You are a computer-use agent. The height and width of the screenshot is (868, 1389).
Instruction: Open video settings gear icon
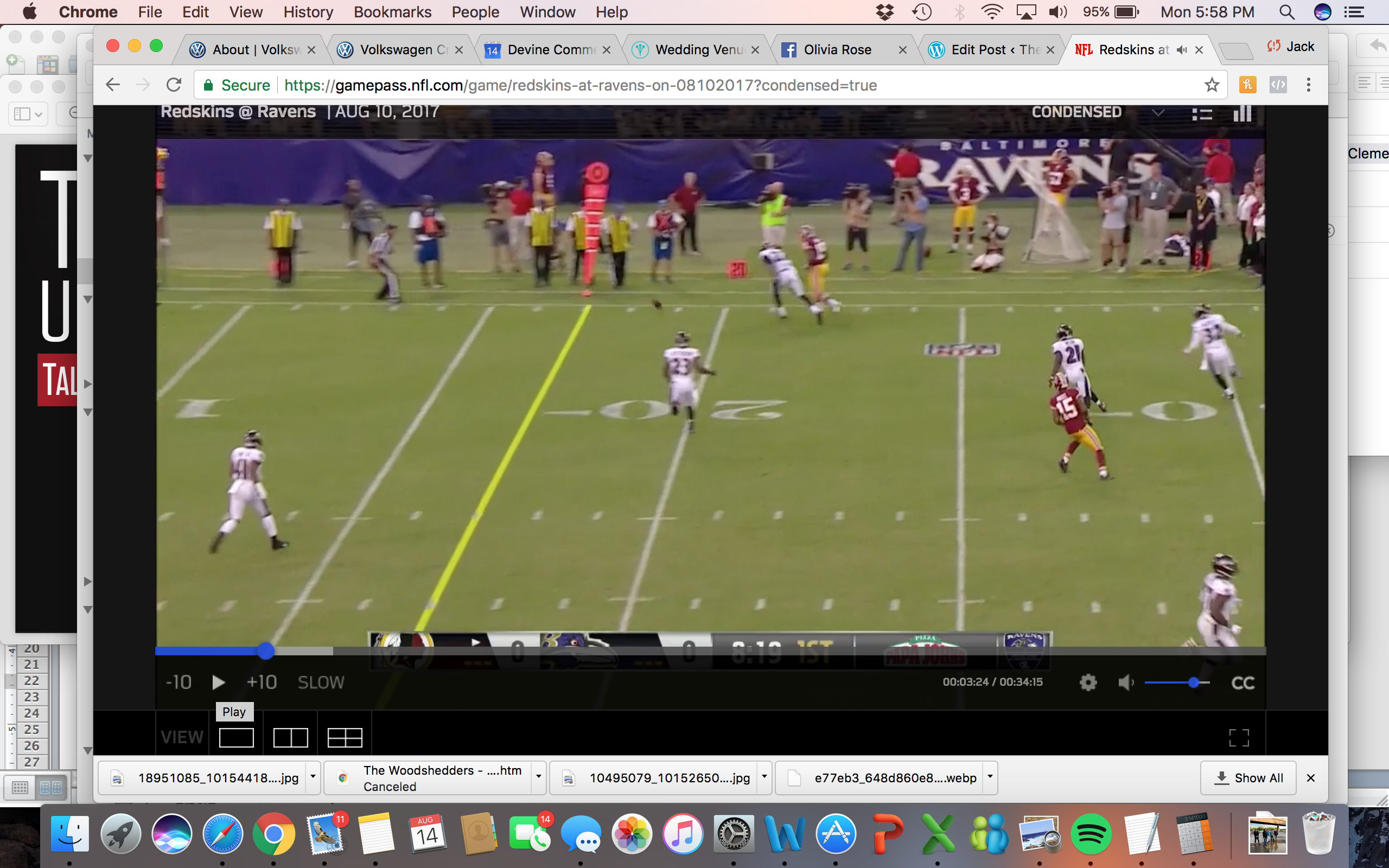point(1088,682)
